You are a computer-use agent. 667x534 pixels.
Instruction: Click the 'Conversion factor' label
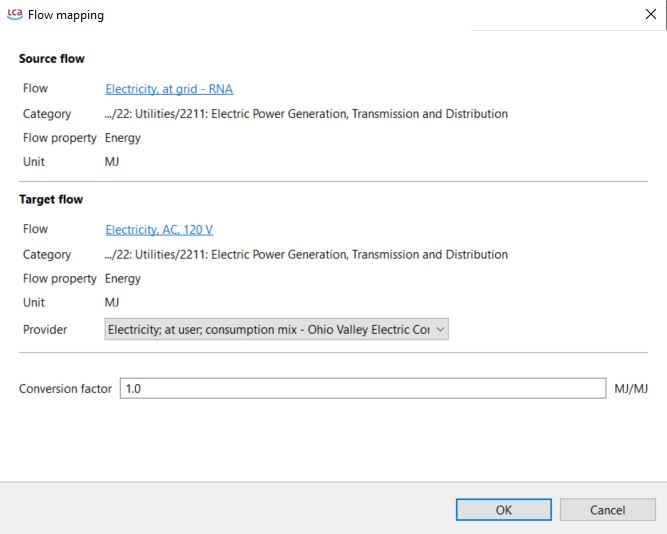[x=65, y=389]
